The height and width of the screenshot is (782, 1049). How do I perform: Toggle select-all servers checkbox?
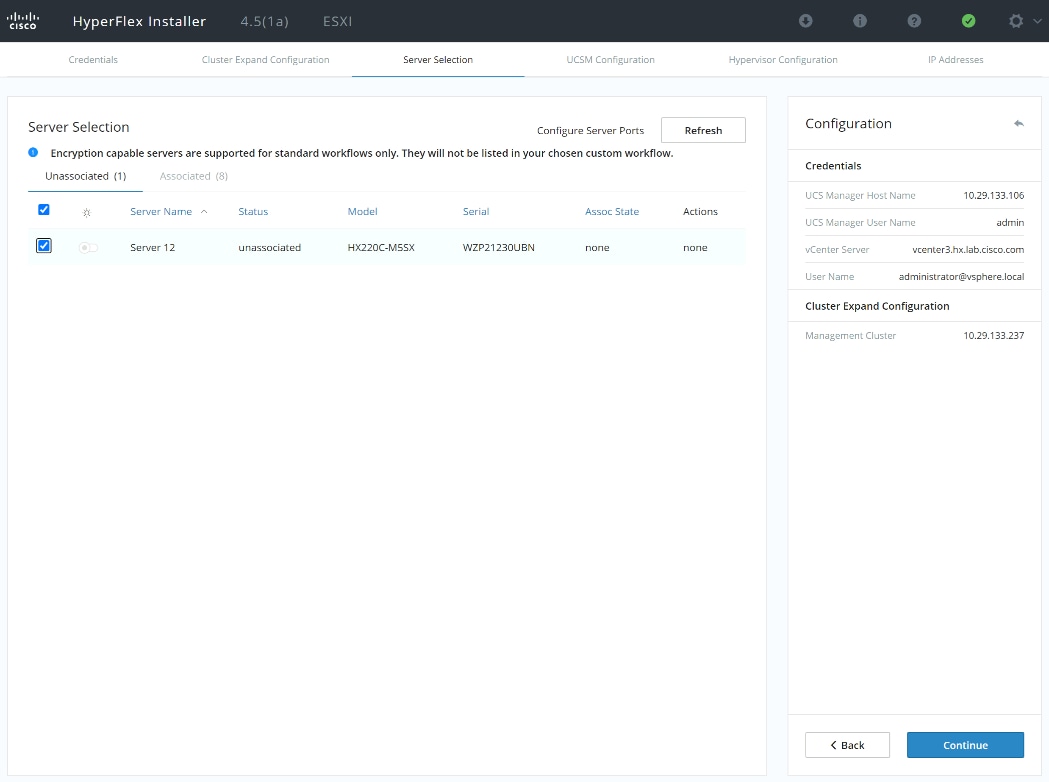point(43,209)
